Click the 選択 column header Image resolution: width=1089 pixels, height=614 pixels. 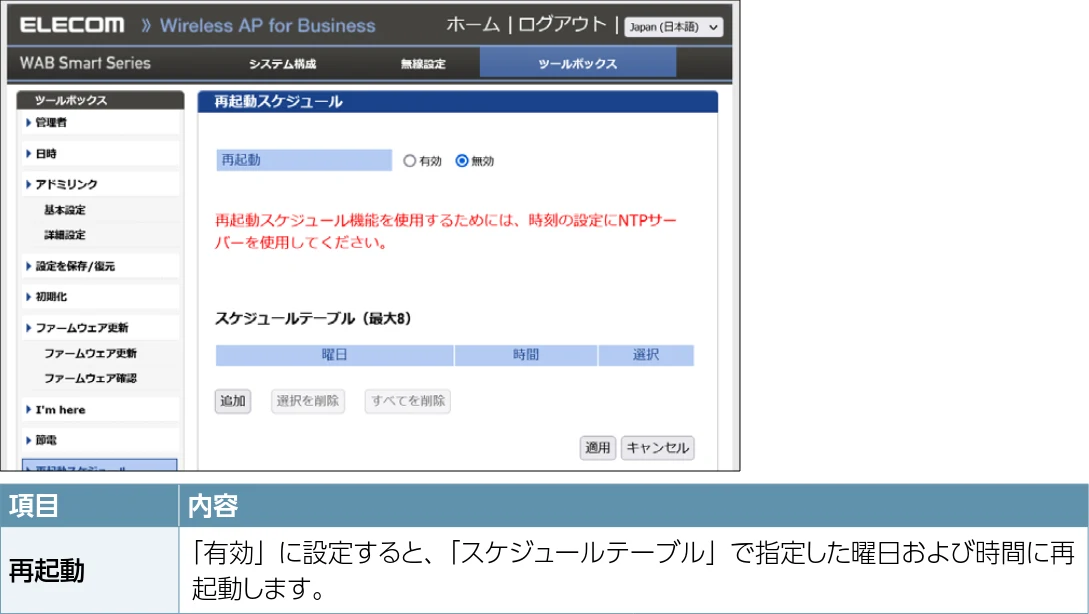[646, 355]
